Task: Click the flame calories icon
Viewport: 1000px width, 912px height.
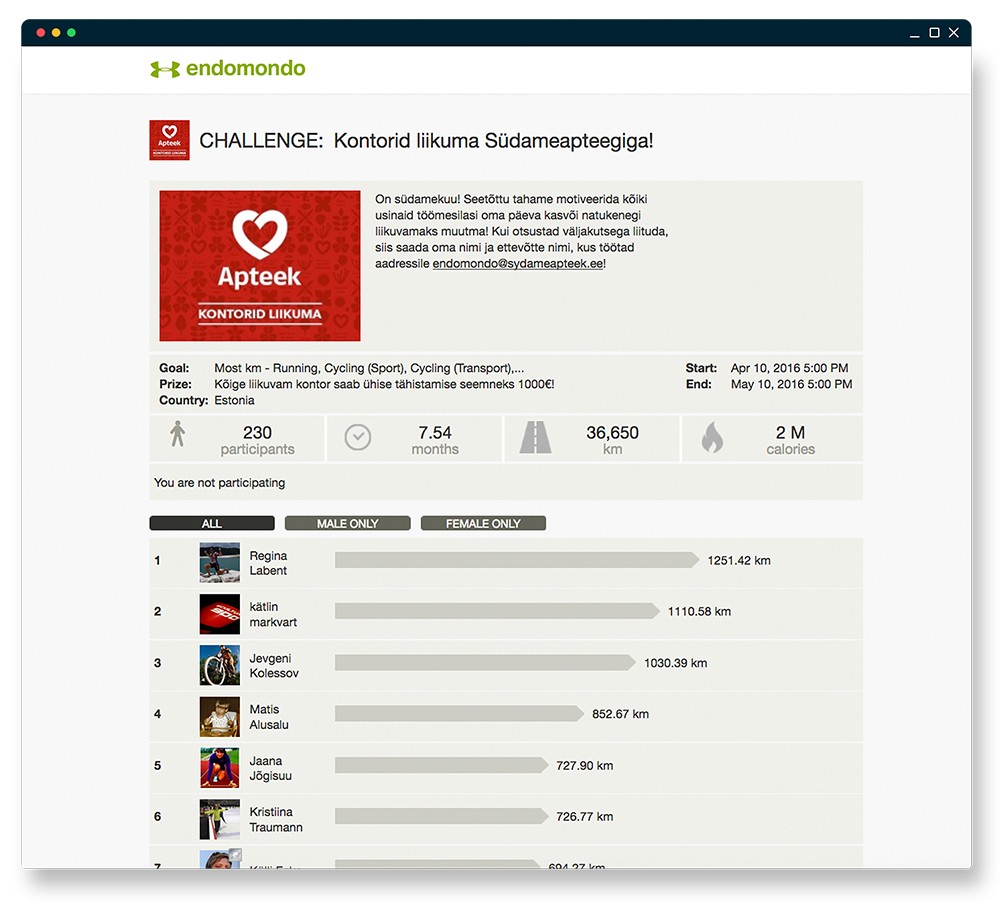Action: click(712, 438)
